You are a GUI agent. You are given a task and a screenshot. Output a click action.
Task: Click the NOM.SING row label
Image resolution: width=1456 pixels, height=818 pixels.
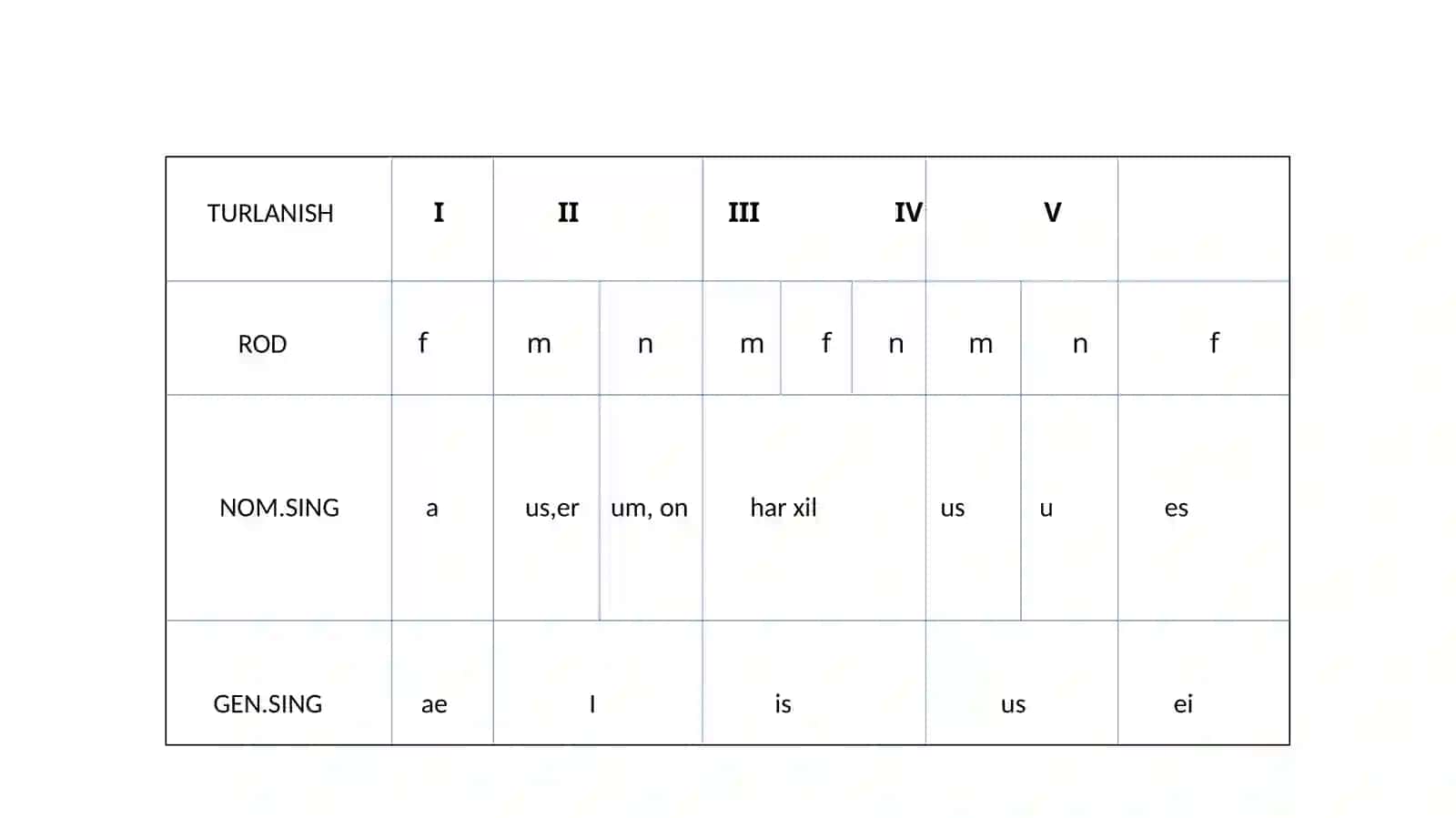point(279,508)
